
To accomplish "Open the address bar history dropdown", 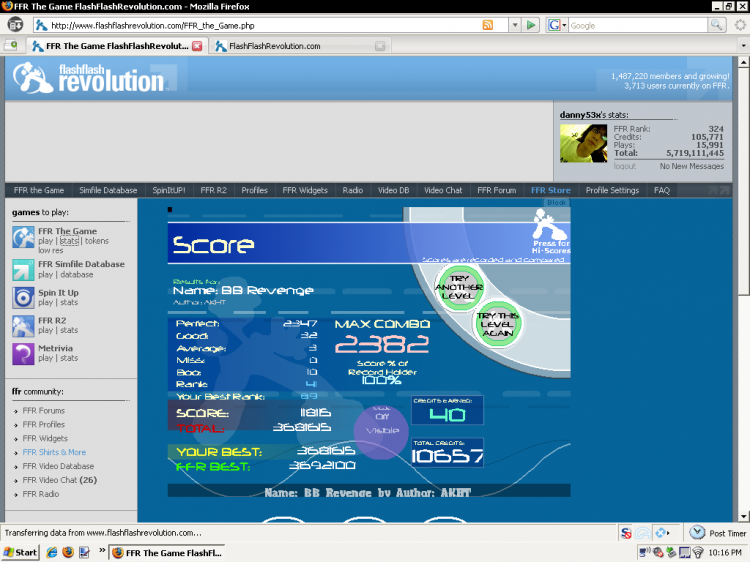I will 515,25.
